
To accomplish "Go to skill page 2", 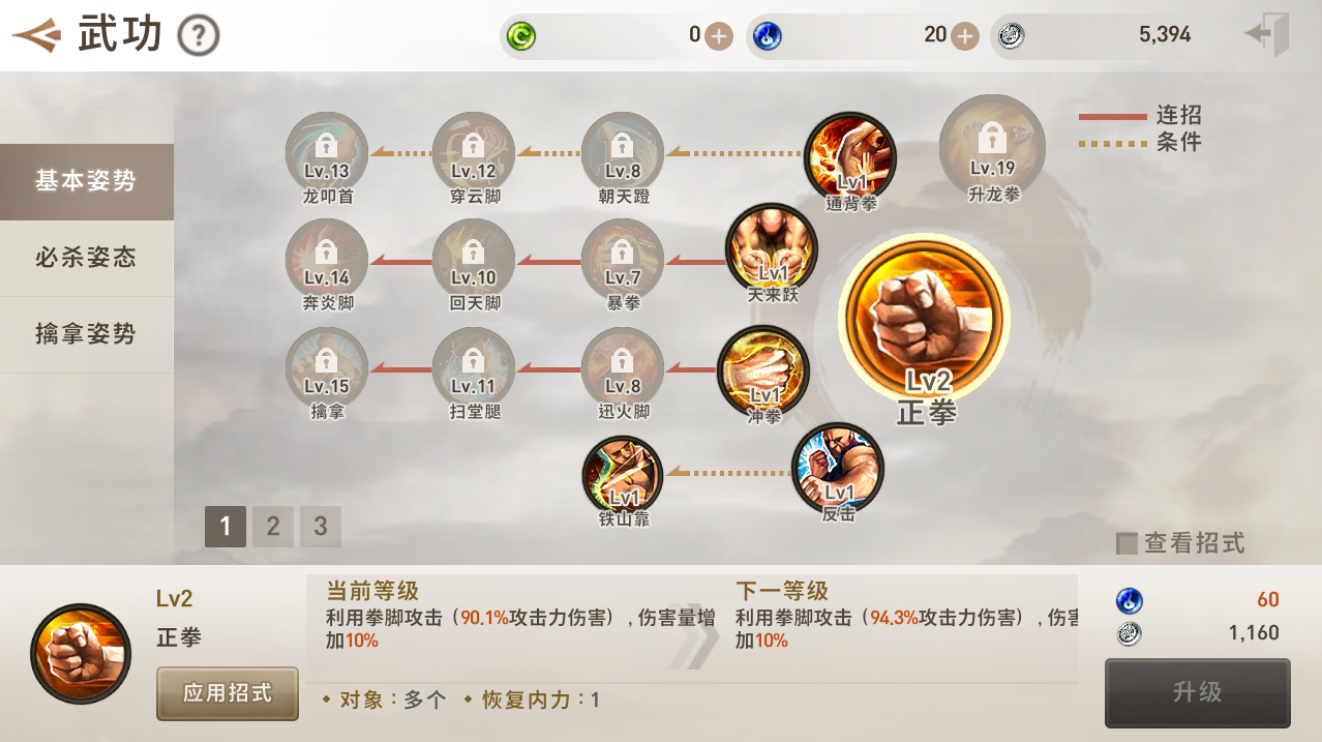I will (x=273, y=526).
